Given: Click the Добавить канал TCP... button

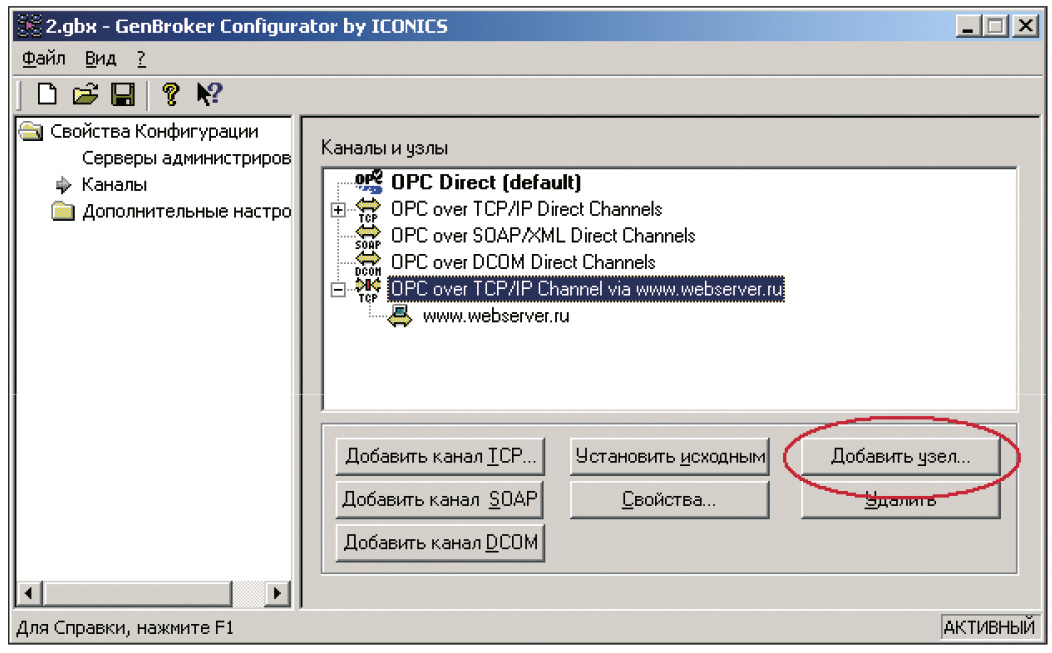Looking at the screenshot, I should (440, 456).
